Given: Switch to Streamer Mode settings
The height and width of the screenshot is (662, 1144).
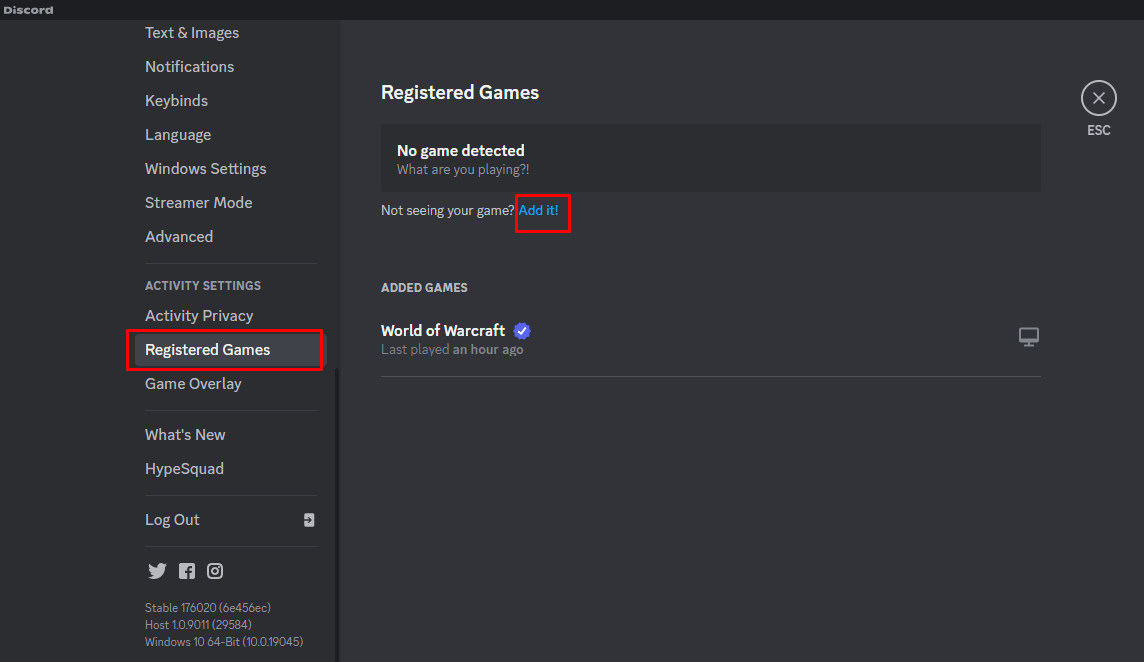Looking at the screenshot, I should pyautogui.click(x=198, y=203).
